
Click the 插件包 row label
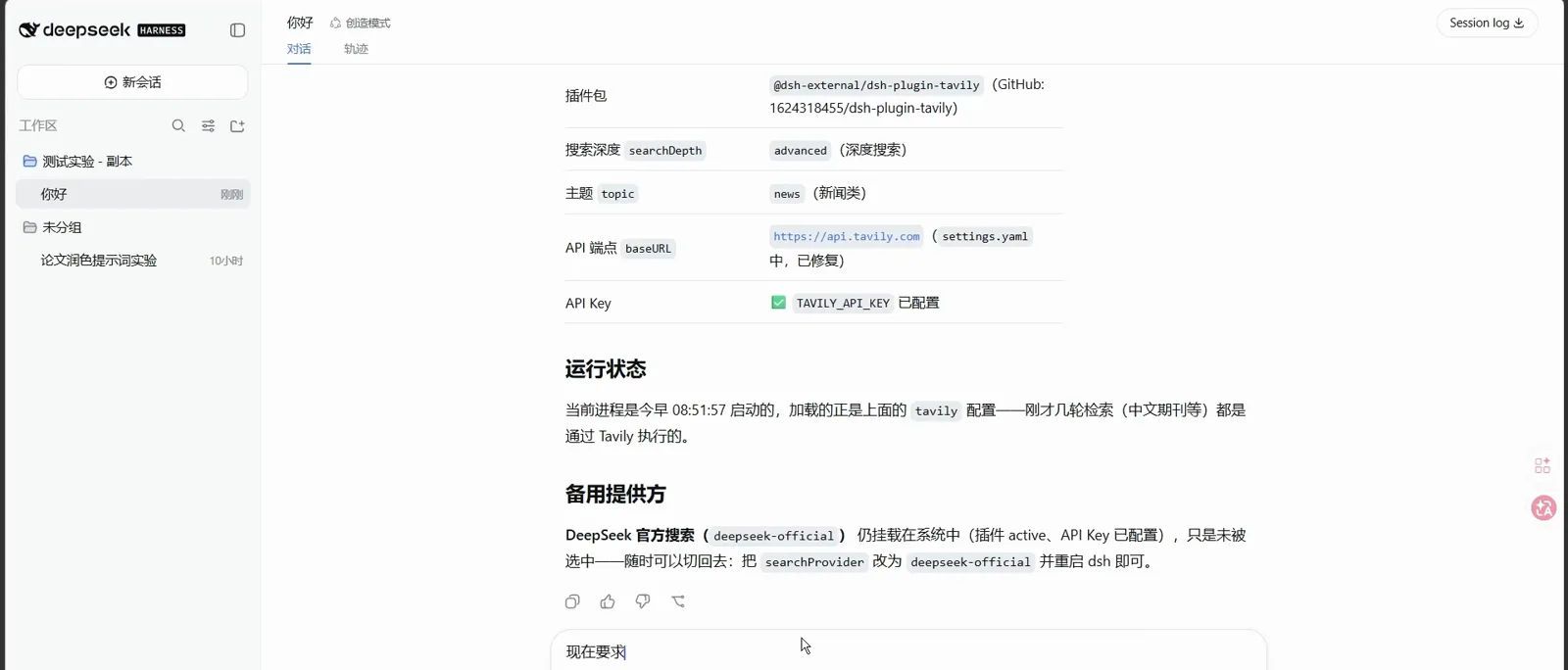point(586,96)
